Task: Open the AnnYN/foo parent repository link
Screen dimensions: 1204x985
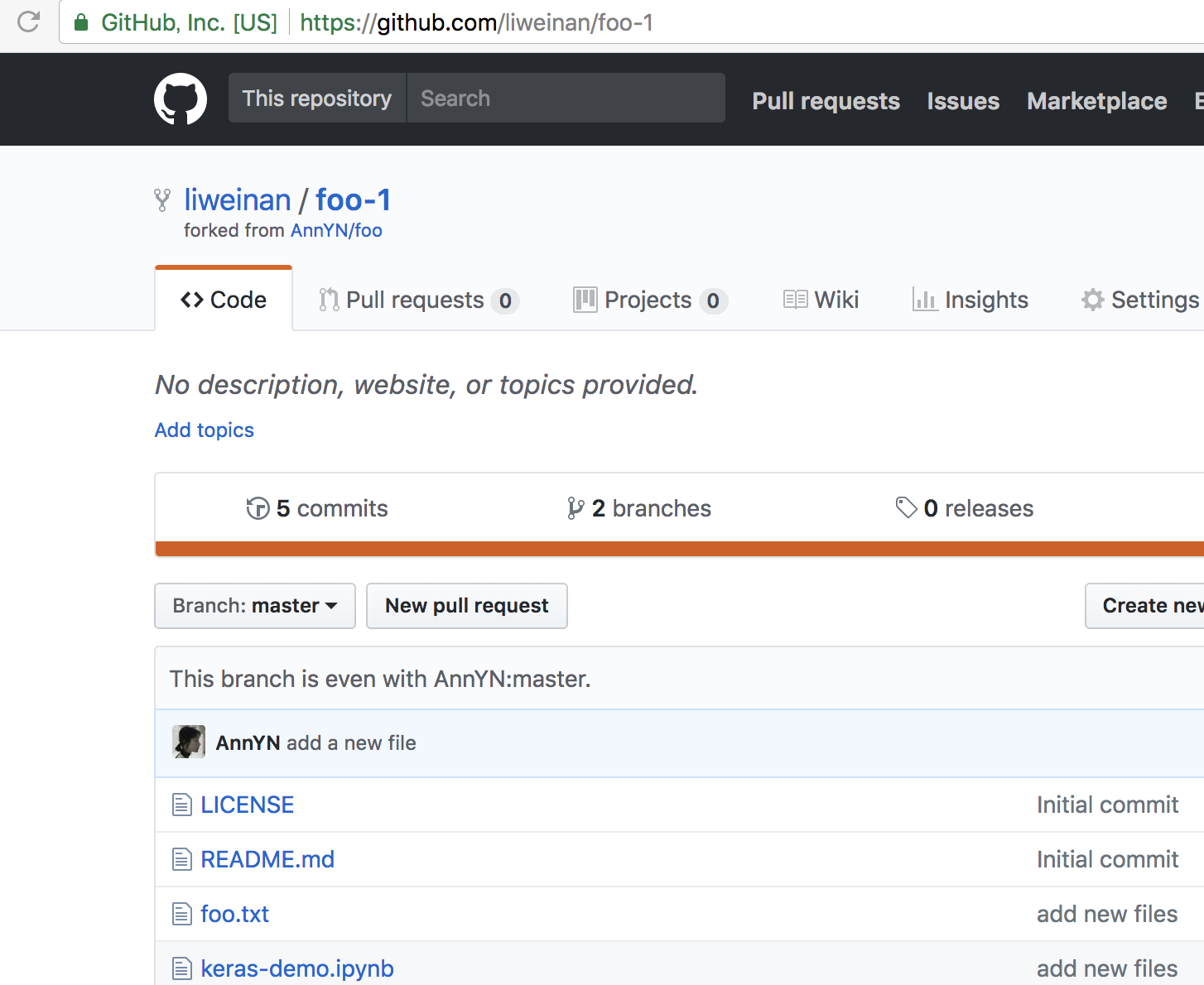Action: point(336,230)
